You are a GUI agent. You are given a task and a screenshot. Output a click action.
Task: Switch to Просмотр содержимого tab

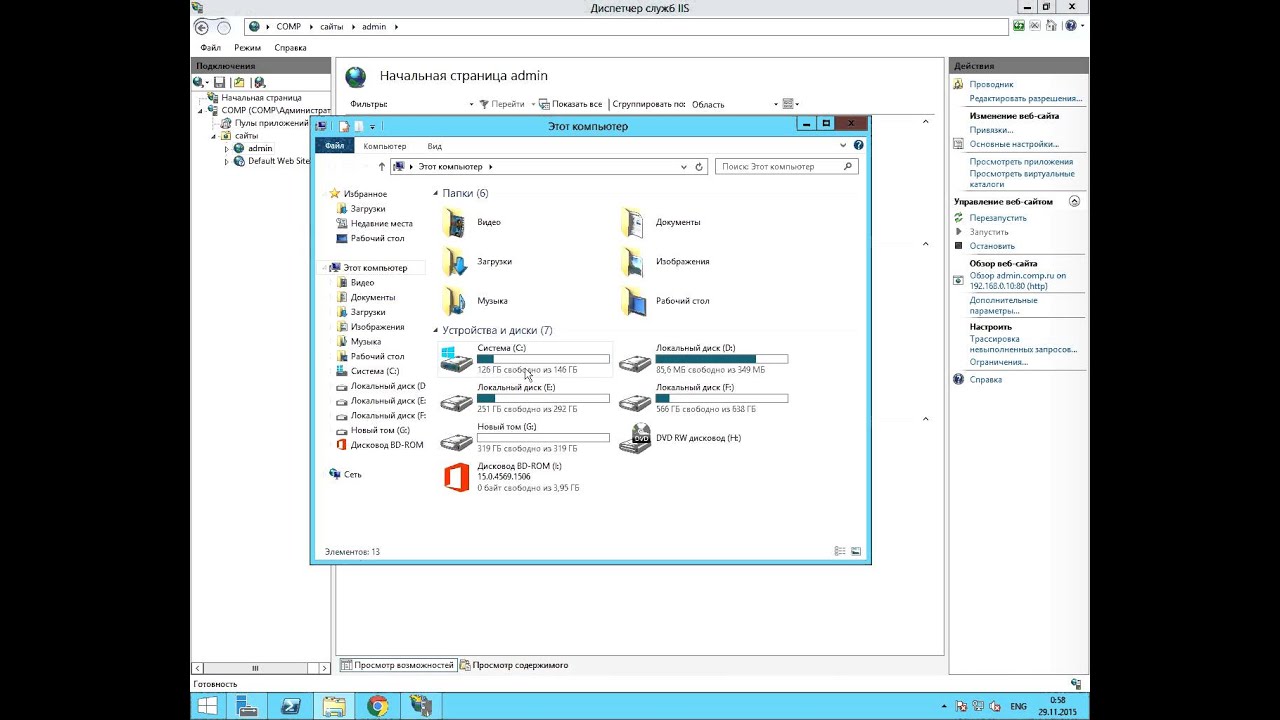514,665
